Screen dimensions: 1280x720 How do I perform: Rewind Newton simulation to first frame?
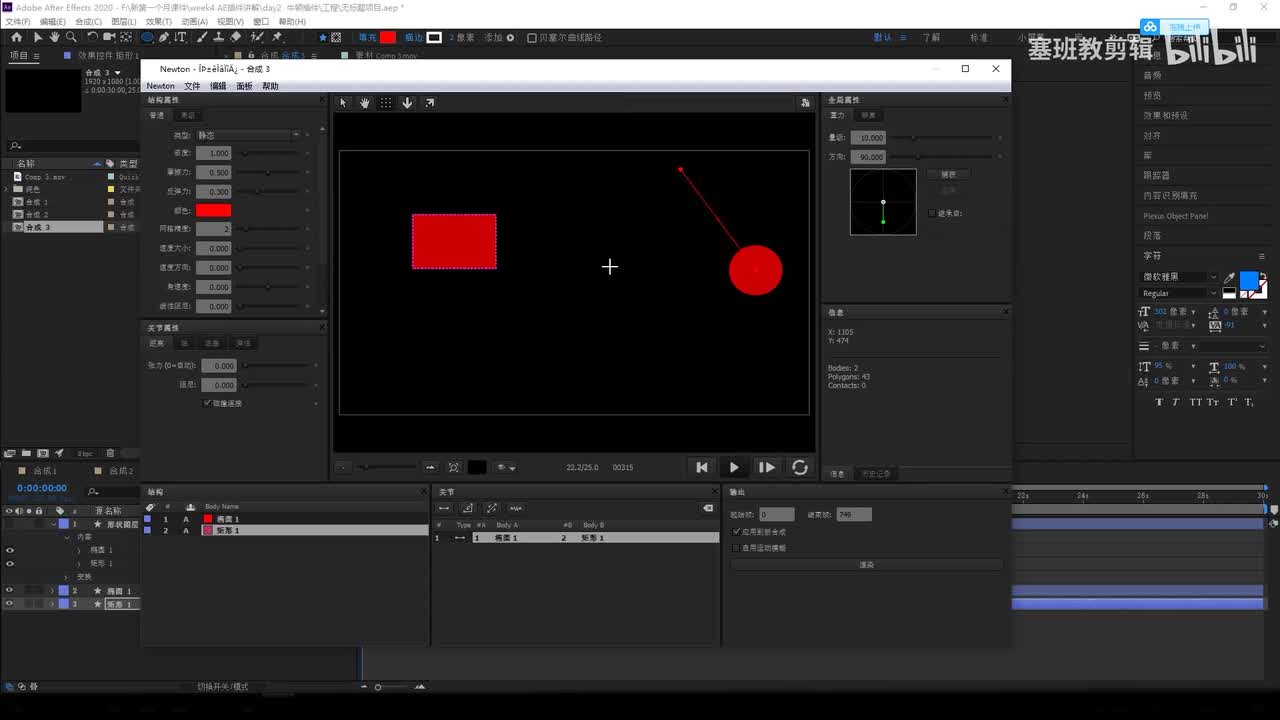coord(702,467)
